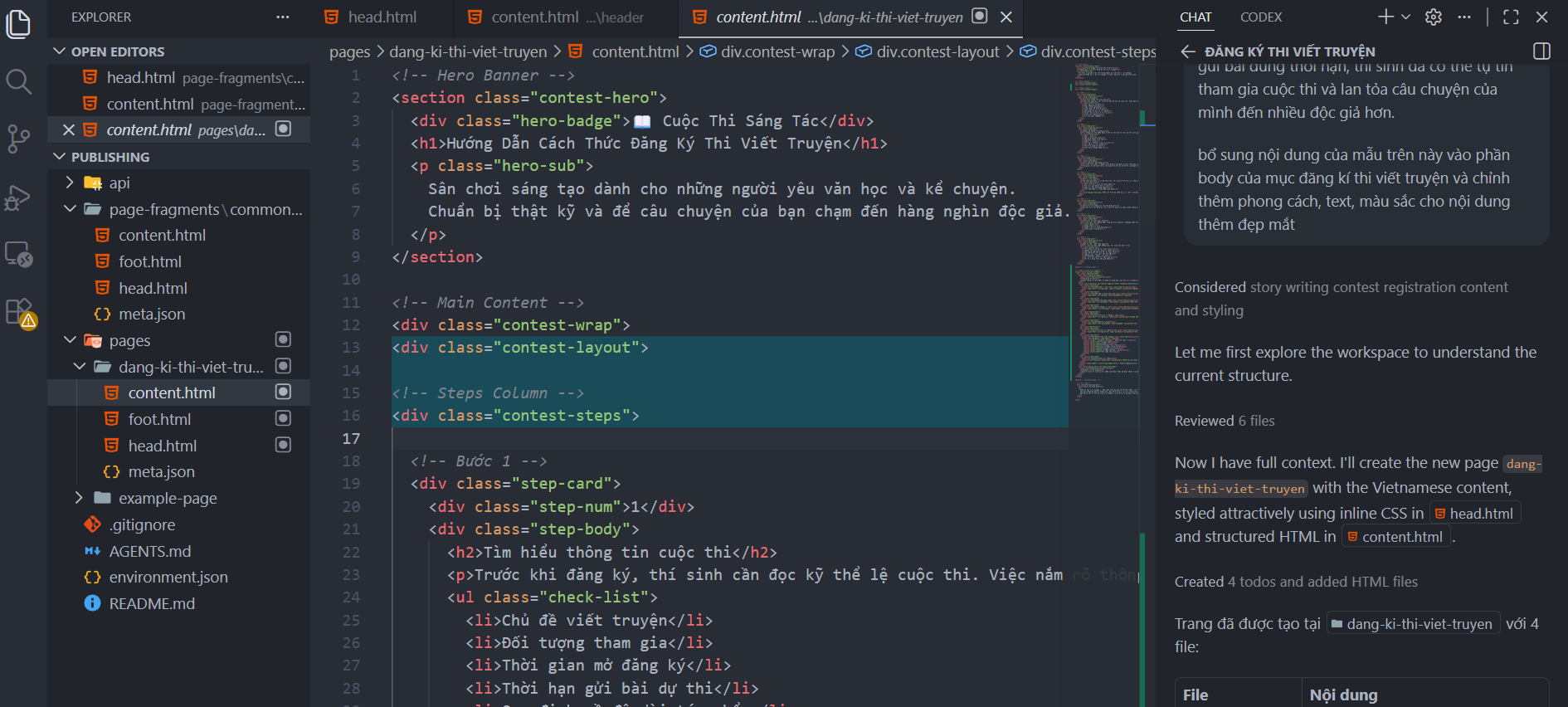This screenshot has height=707, width=1568.
Task: Select the CODEX panel tab
Action: coord(1261,17)
